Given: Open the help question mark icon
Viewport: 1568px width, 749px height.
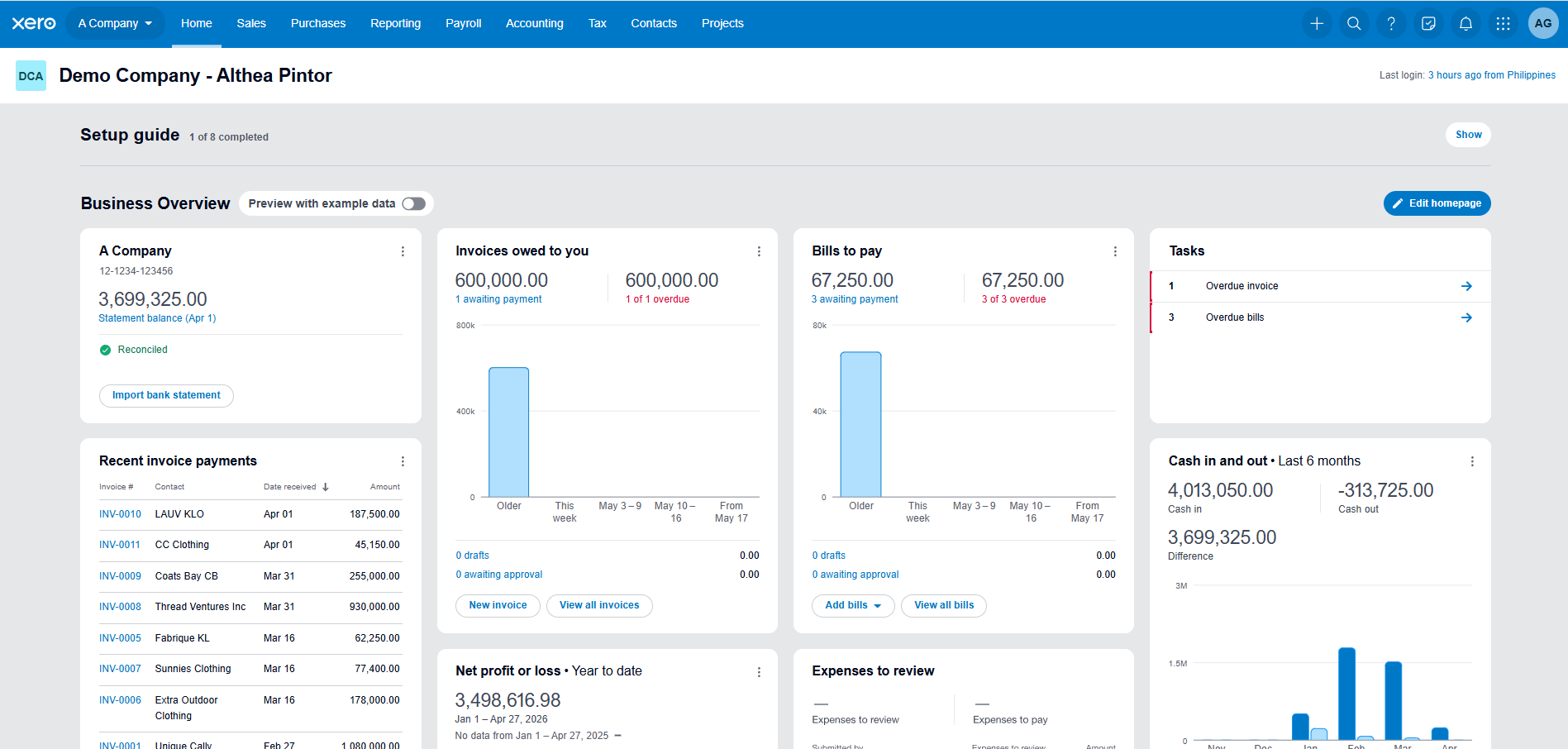Looking at the screenshot, I should (1391, 23).
